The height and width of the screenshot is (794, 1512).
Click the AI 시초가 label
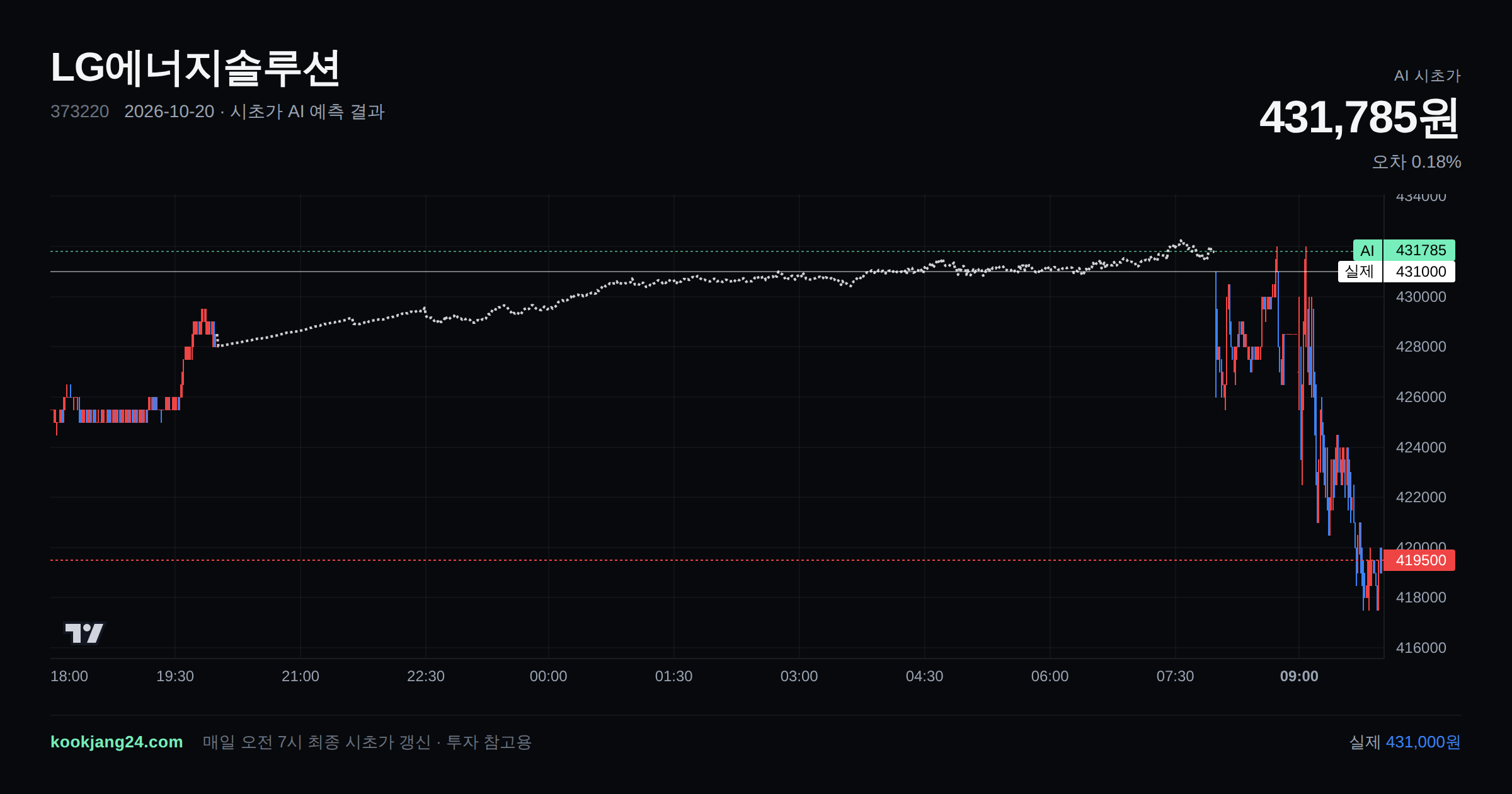click(x=1427, y=76)
